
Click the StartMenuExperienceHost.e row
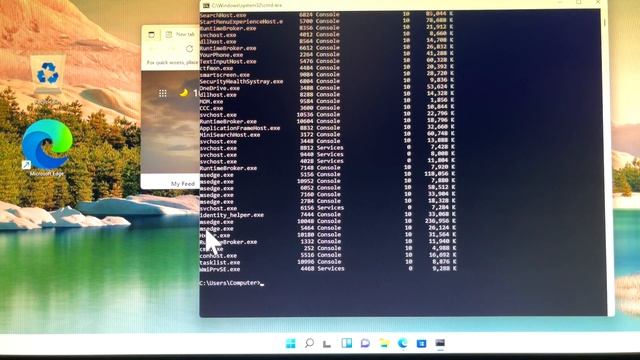327,21
